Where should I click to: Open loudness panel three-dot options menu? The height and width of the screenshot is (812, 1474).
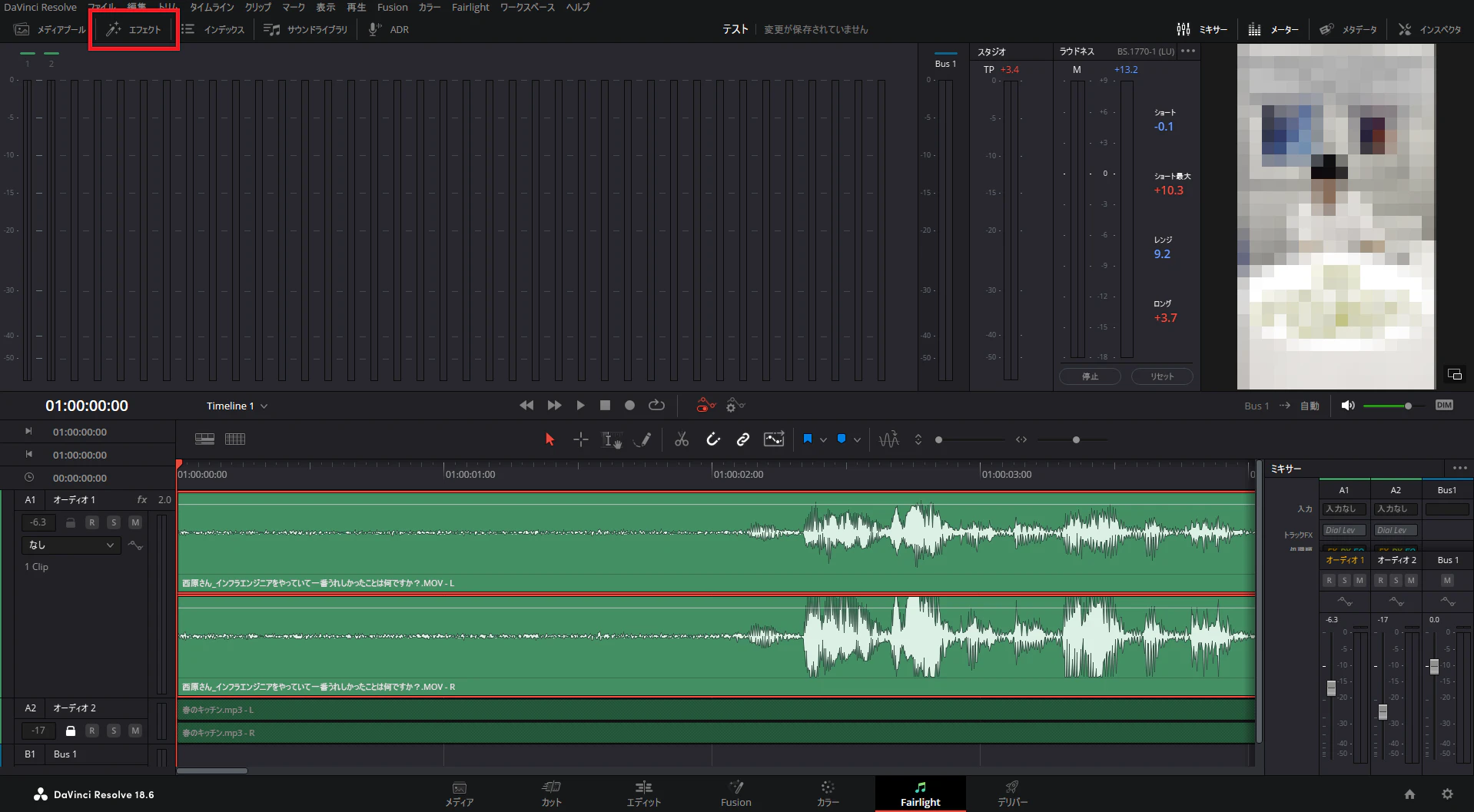tap(1188, 51)
